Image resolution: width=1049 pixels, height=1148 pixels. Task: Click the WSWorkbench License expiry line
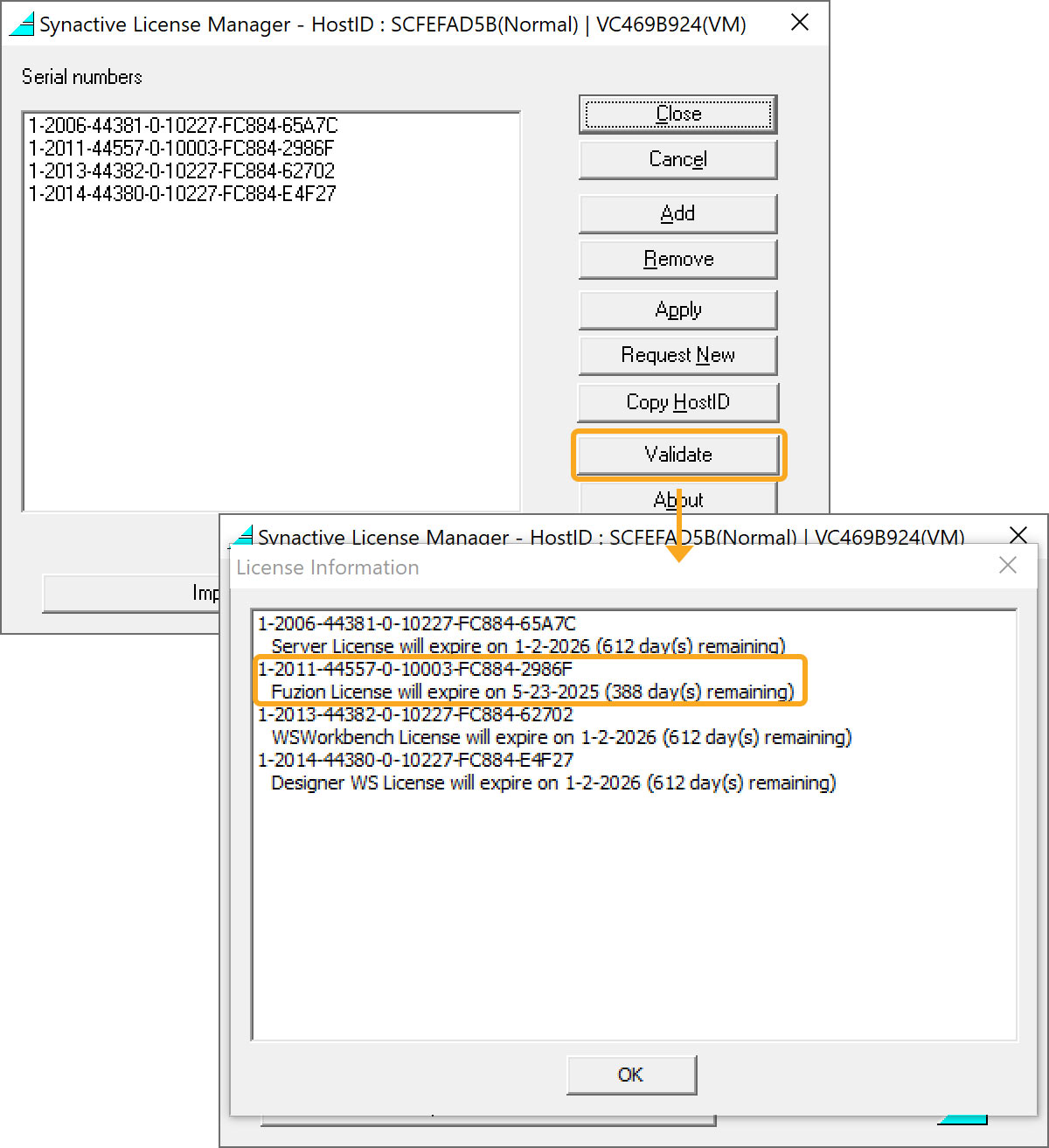[561, 737]
